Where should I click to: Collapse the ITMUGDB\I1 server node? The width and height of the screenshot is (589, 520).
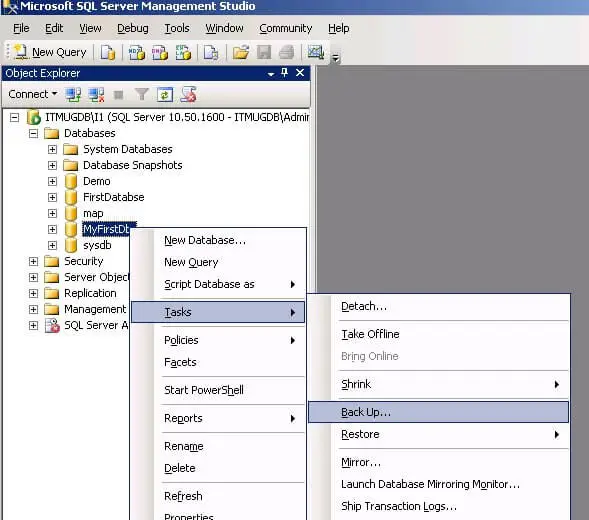point(14,118)
